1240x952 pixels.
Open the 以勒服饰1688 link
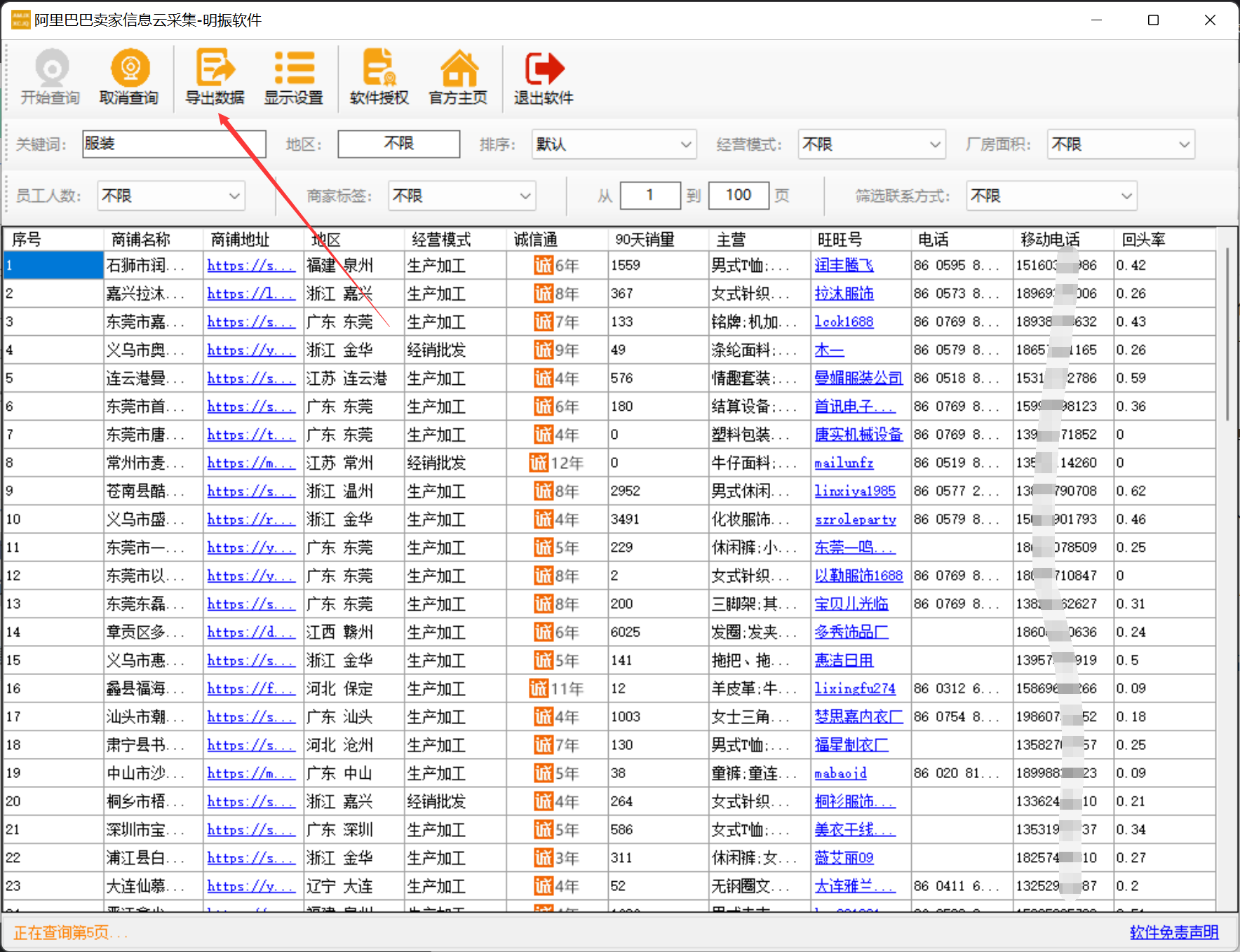(x=858, y=576)
